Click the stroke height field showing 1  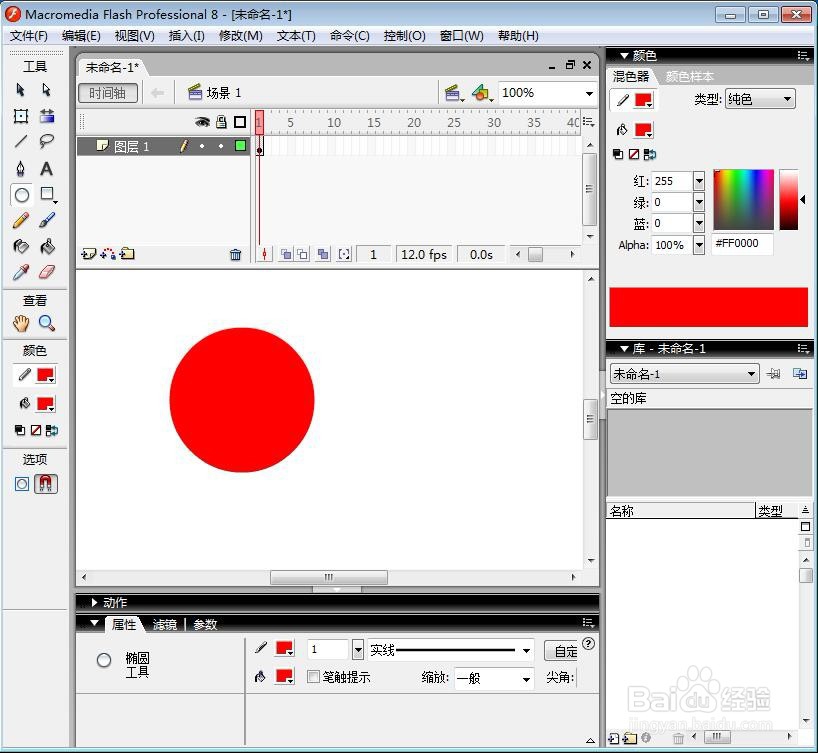[327, 650]
